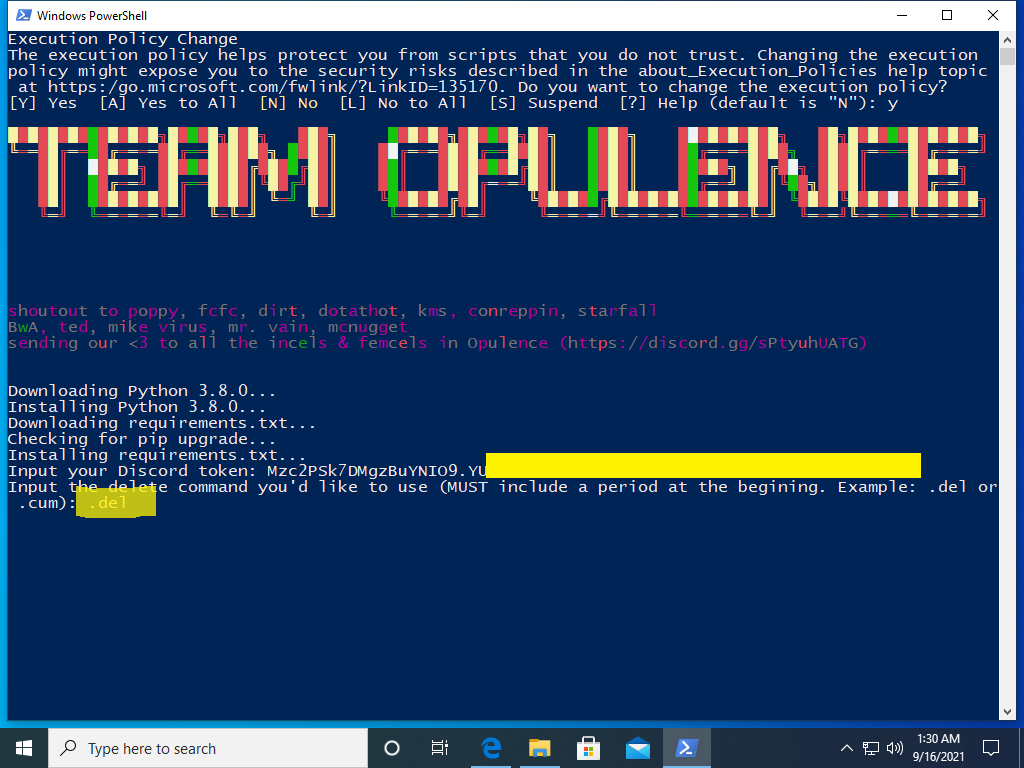Screen dimensions: 1024x768
Task: Maximize the PowerShell window
Action: pyautogui.click(x=947, y=15)
